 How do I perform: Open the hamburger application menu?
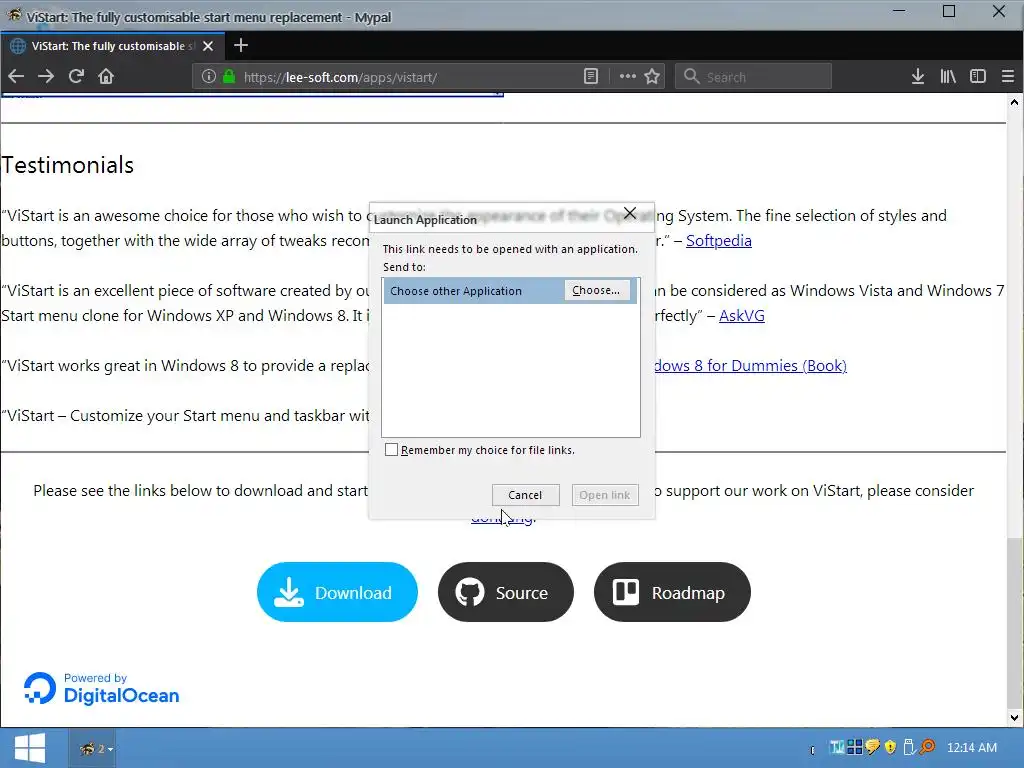point(1008,76)
